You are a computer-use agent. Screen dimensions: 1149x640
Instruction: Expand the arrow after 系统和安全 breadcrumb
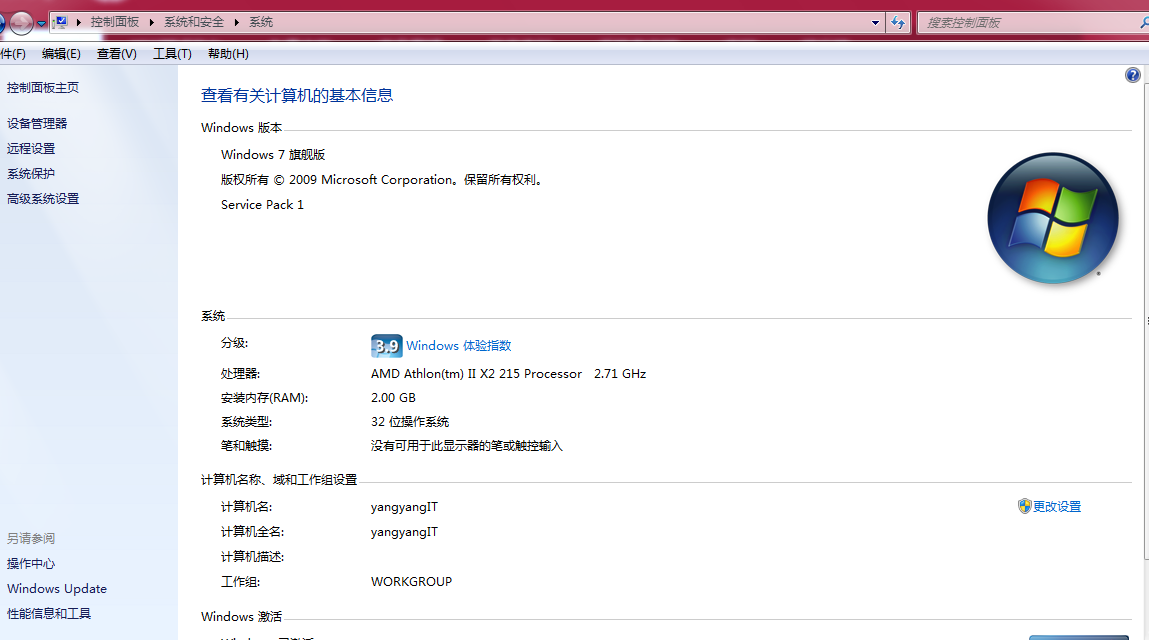[237, 23]
